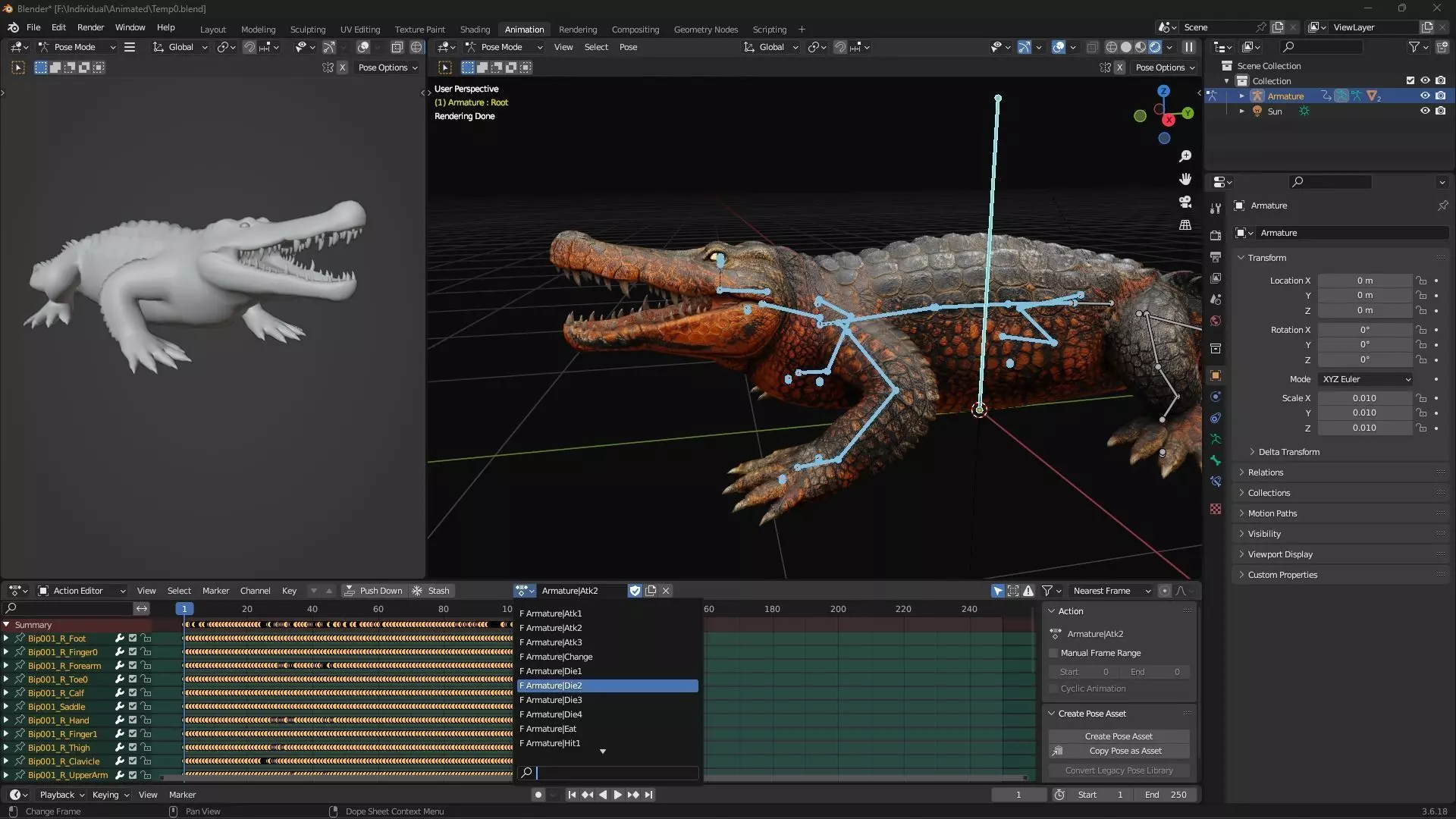Image resolution: width=1456 pixels, height=819 pixels.
Task: Click the action search field in the dropdown
Action: click(607, 773)
